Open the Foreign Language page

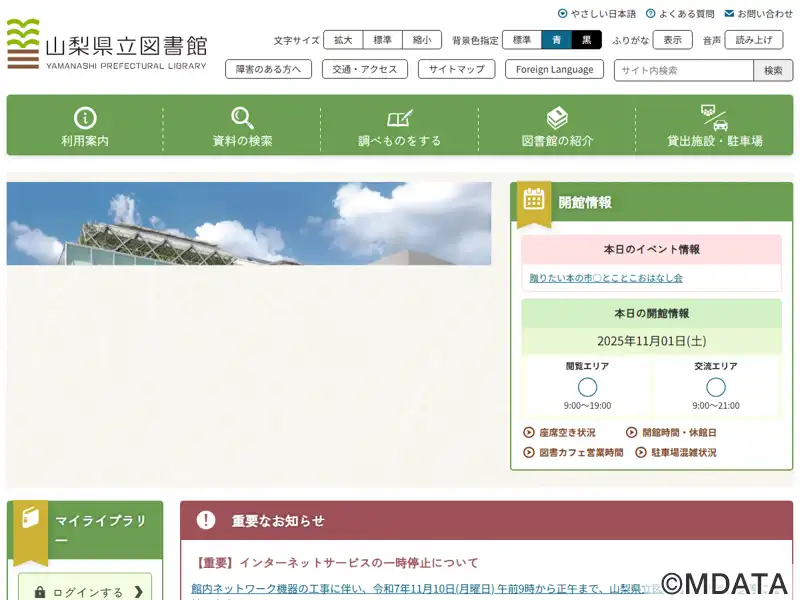coord(554,70)
